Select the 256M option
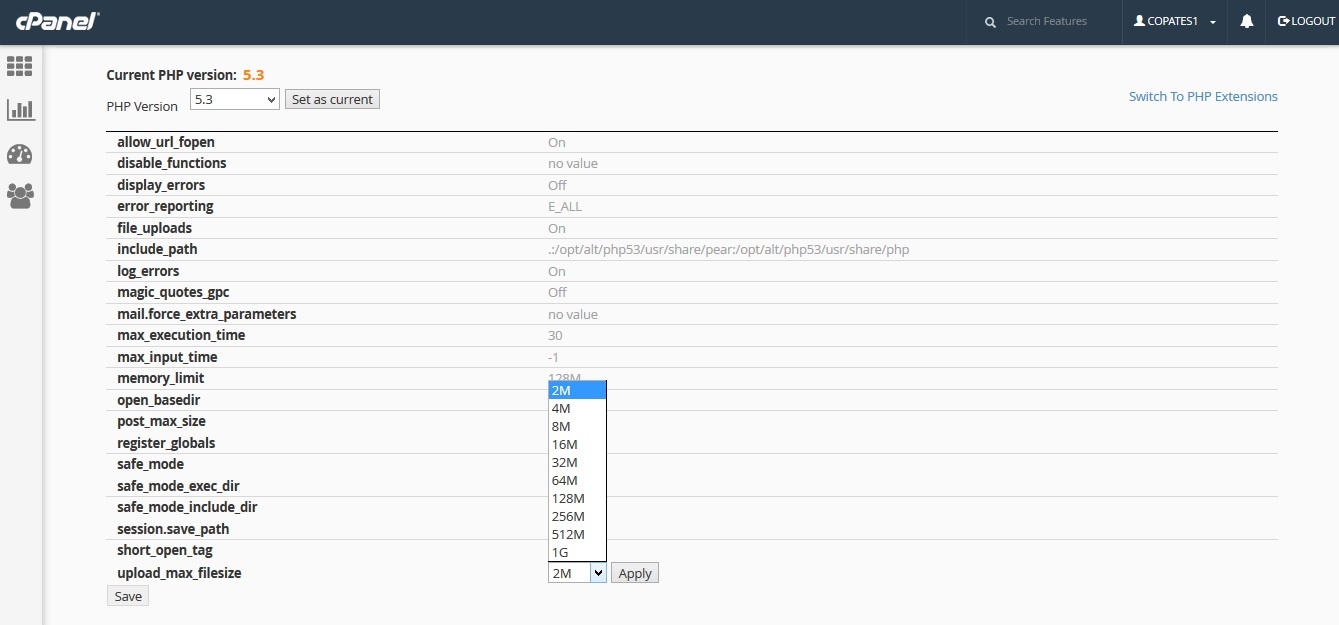1339x625 pixels. coord(577,516)
